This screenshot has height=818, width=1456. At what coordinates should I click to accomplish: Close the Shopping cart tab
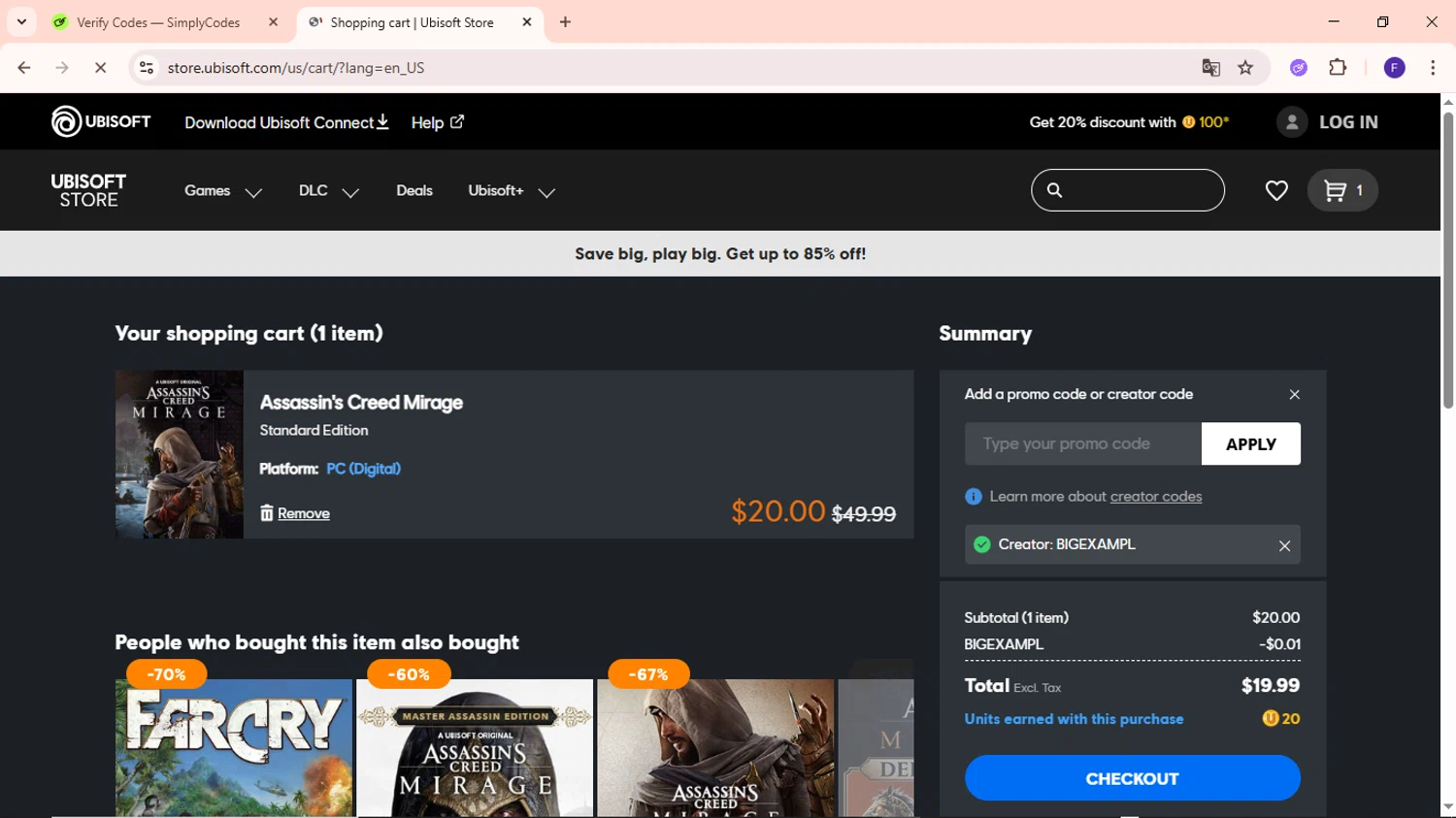pos(527,22)
